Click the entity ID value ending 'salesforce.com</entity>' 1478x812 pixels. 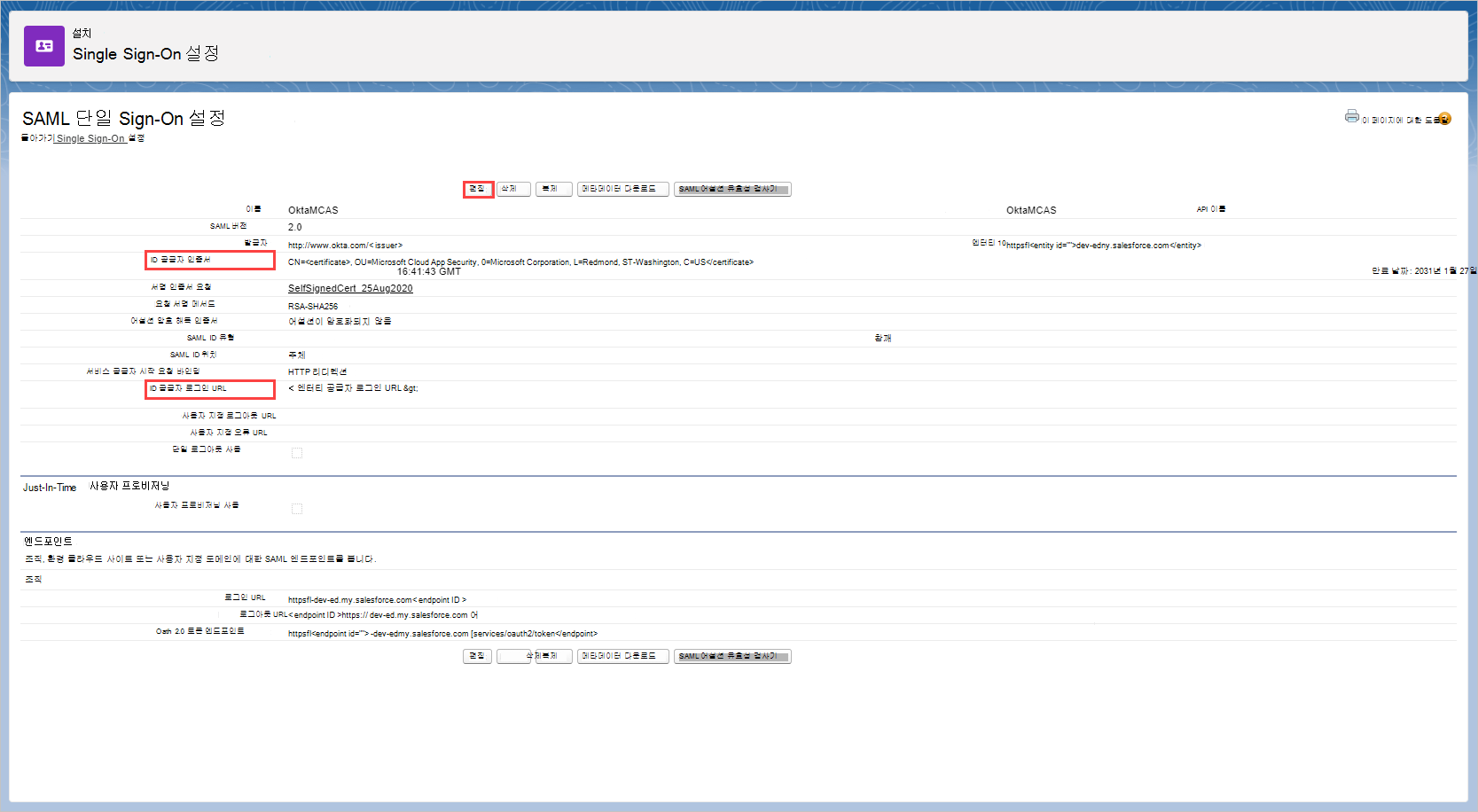pos(1104,246)
